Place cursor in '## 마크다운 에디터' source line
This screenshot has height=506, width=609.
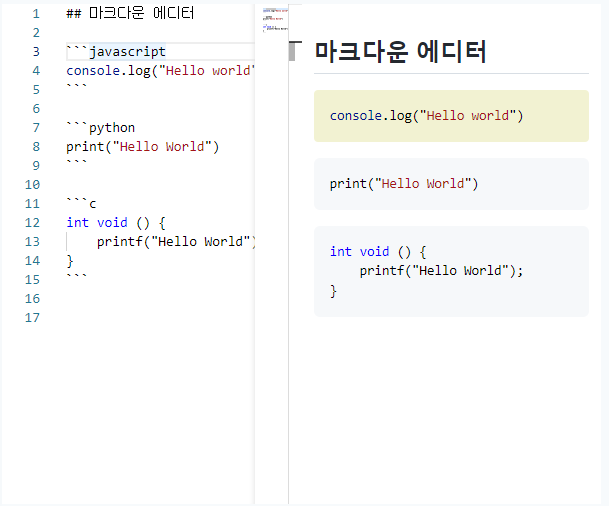[130, 14]
